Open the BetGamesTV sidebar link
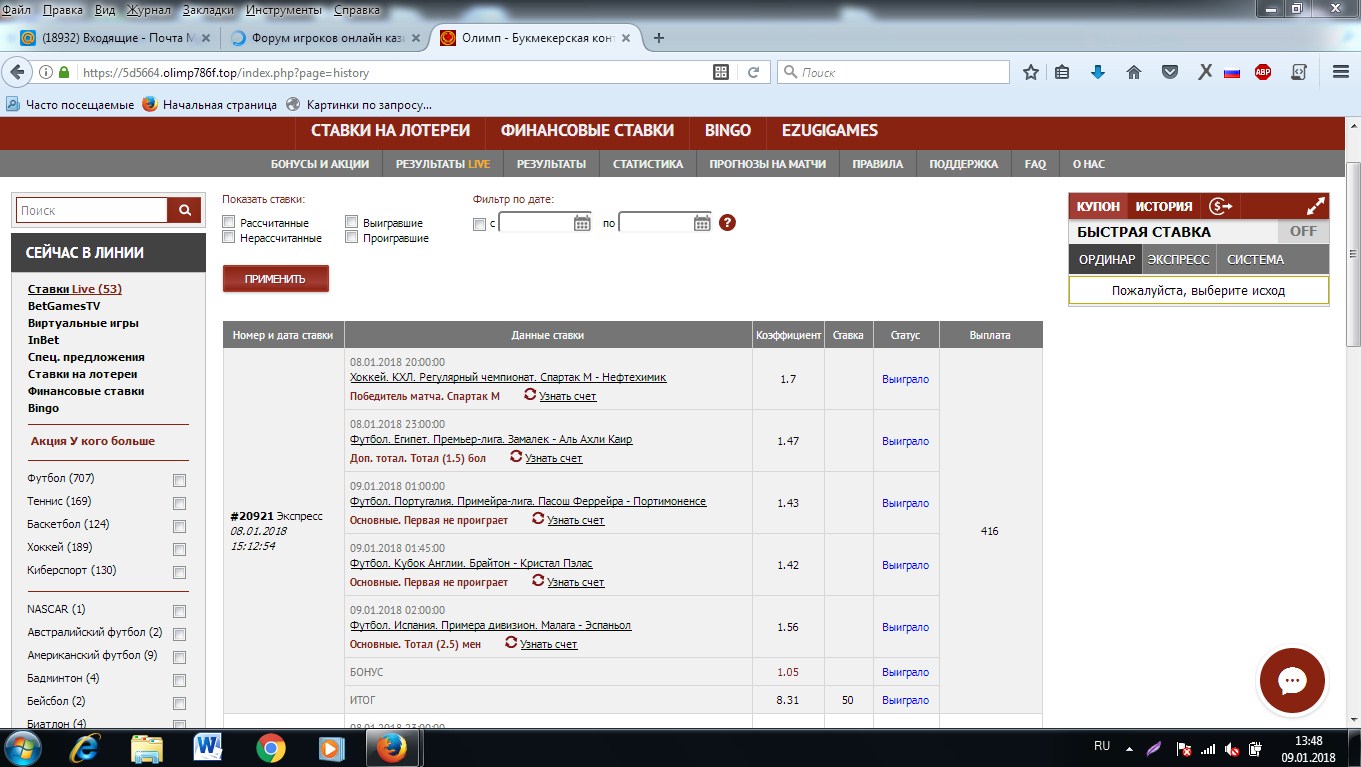Screen dimensions: 1361x767 [x=64, y=306]
